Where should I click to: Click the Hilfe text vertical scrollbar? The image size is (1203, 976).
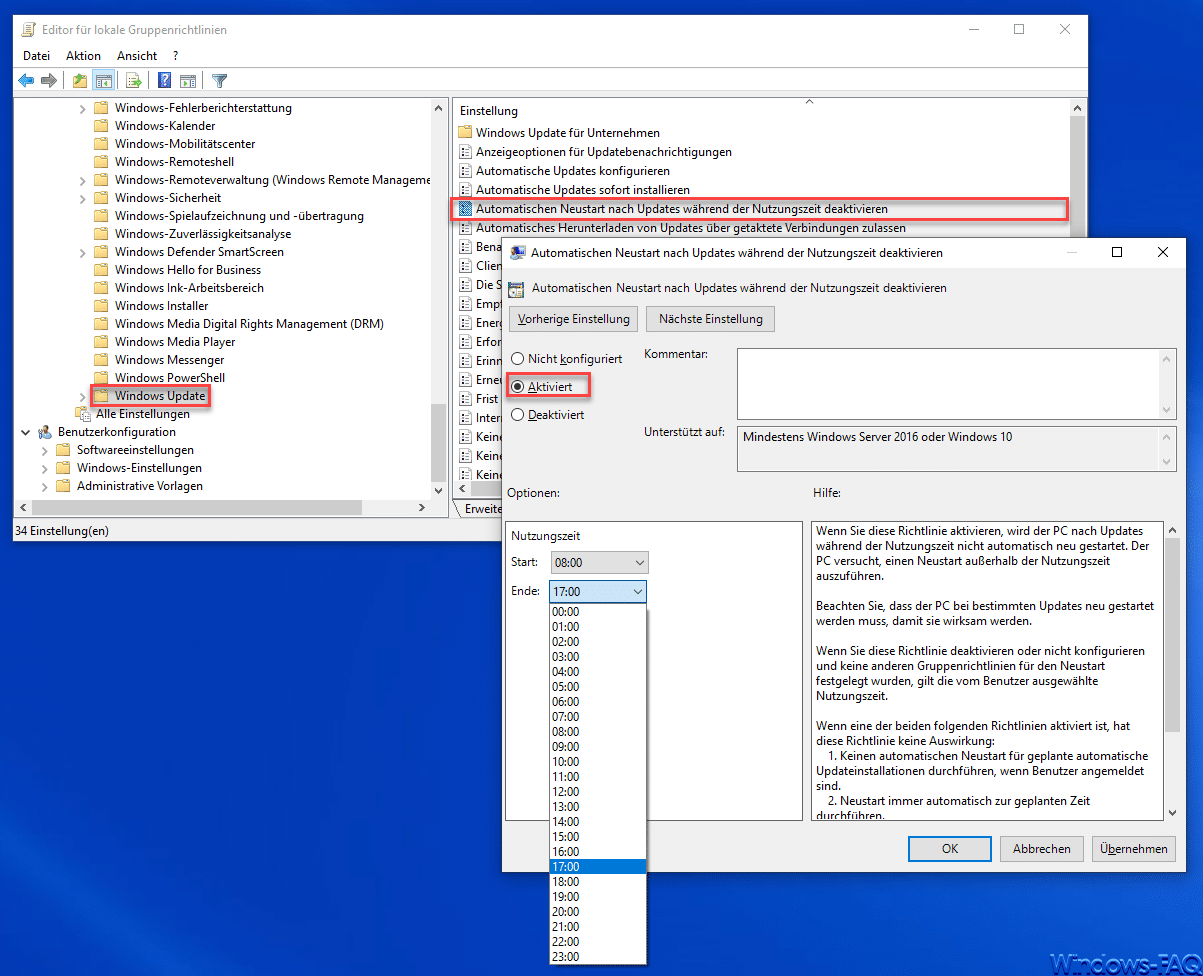click(x=1171, y=671)
